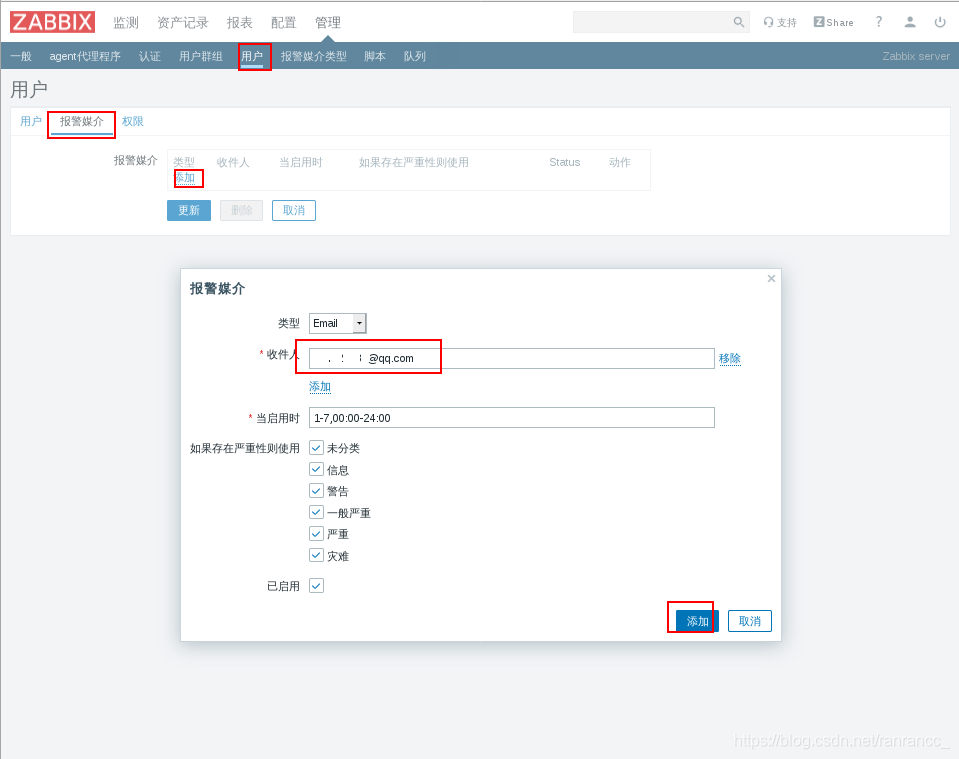
Task: Click 添加 link under recipient field
Action: 320,387
